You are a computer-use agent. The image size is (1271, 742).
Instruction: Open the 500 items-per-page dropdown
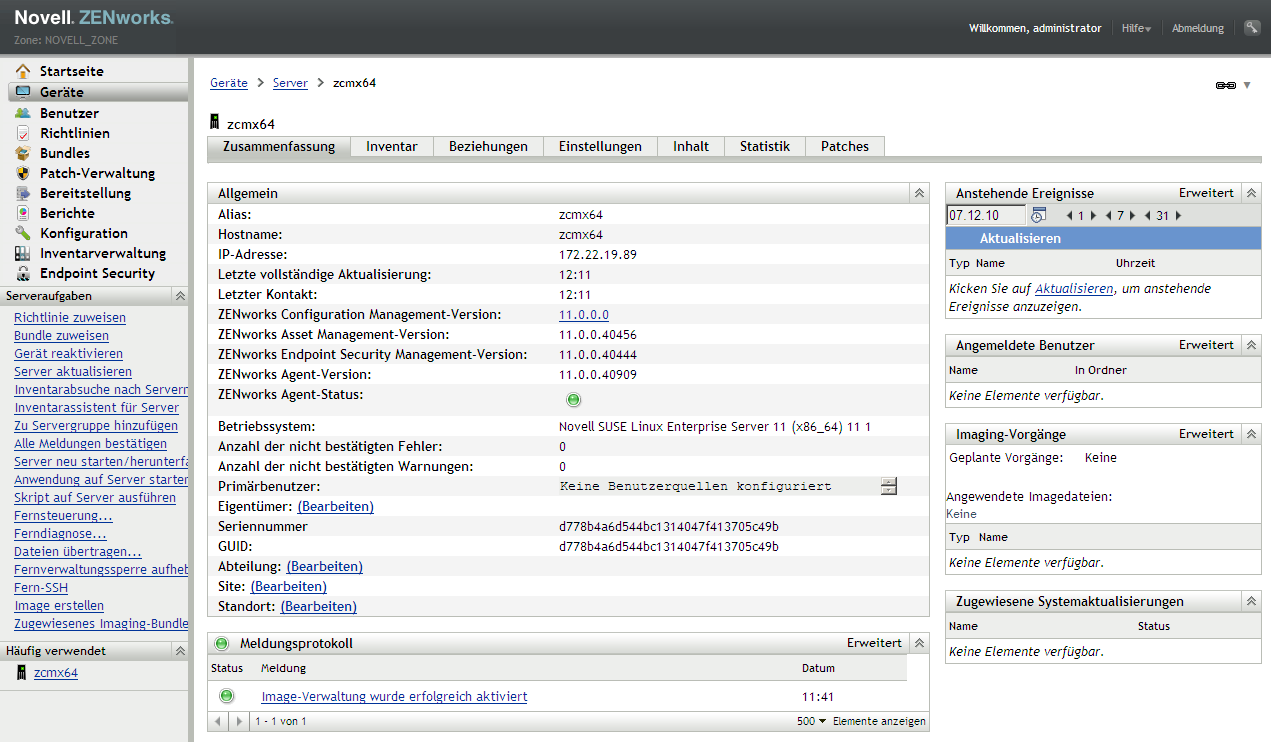811,721
